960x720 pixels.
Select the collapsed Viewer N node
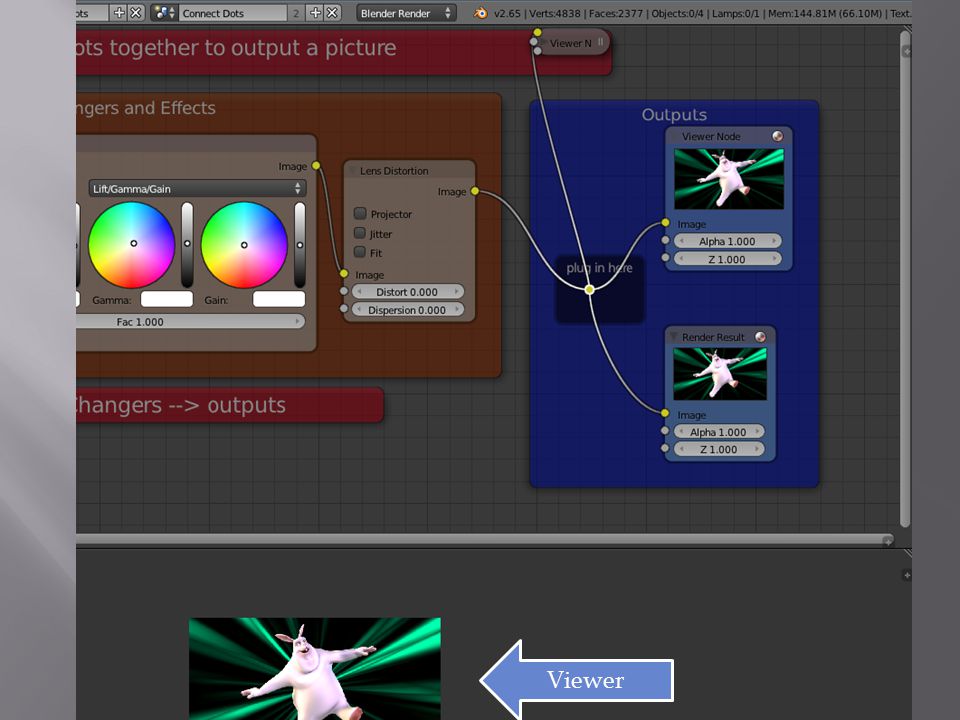coord(570,43)
